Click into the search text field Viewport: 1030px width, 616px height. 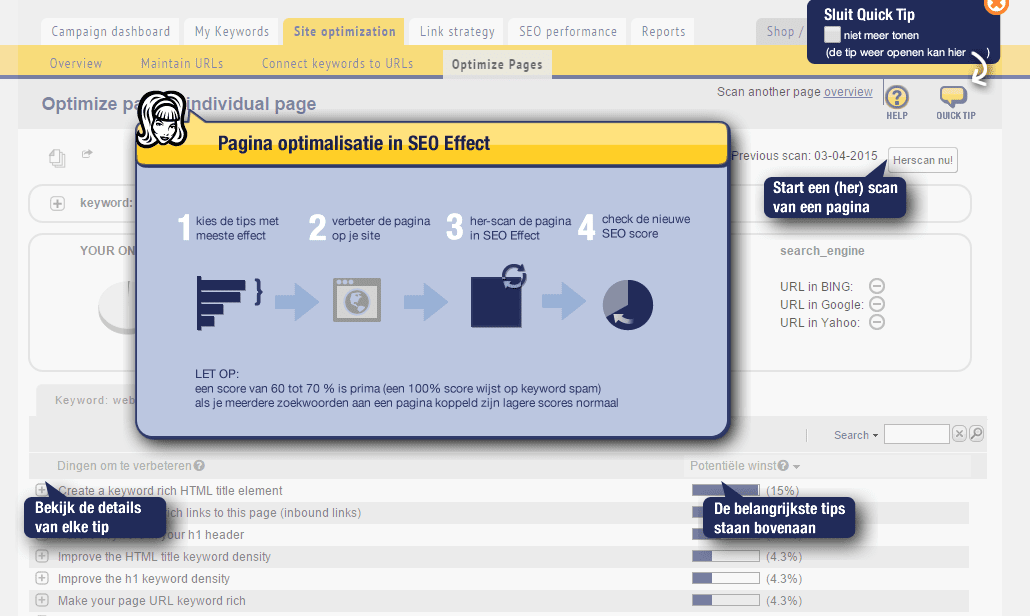coord(916,434)
